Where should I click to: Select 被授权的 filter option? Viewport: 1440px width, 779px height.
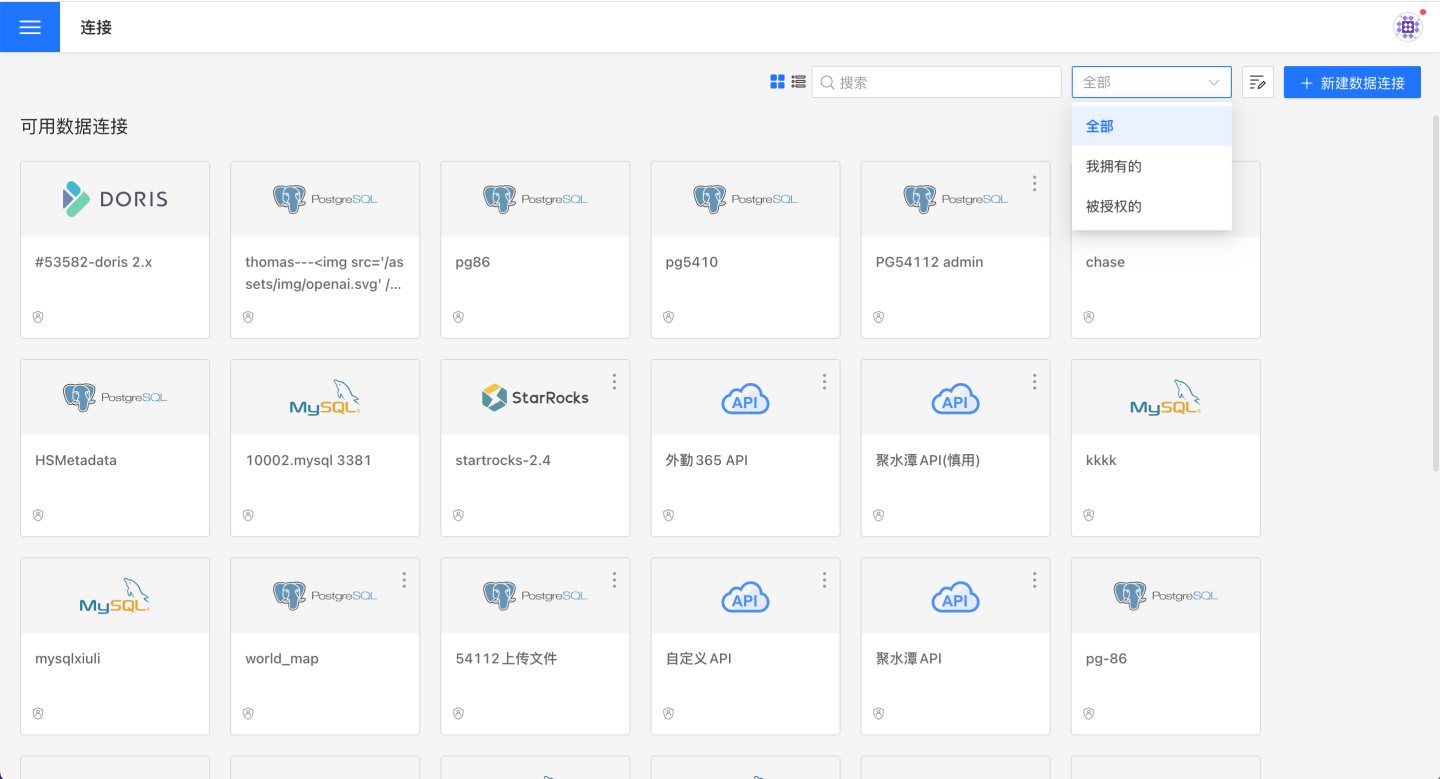click(x=1114, y=206)
